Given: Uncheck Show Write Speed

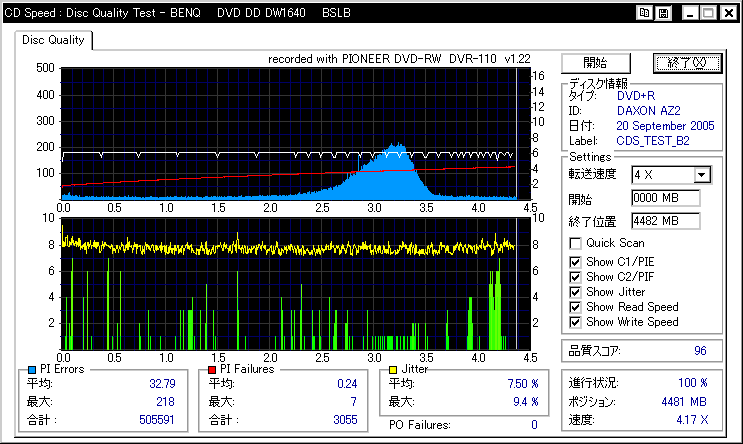Looking at the screenshot, I should point(575,322).
